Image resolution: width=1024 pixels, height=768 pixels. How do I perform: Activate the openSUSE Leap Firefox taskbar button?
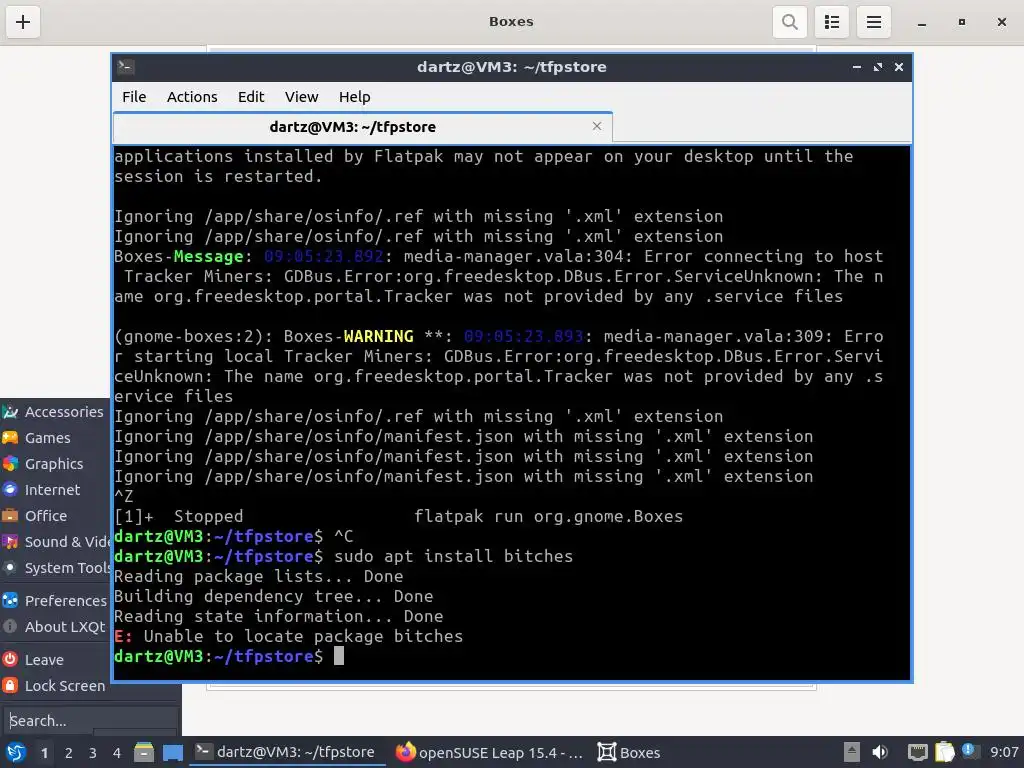(489, 752)
